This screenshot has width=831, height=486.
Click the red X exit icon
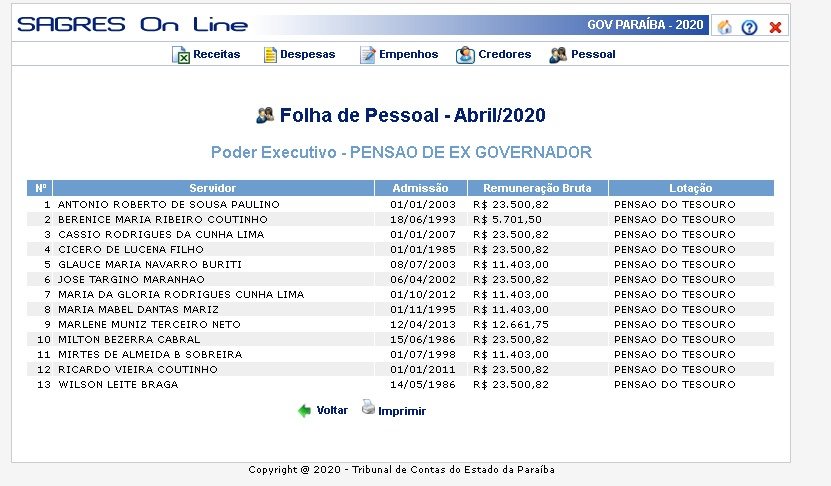click(x=775, y=27)
